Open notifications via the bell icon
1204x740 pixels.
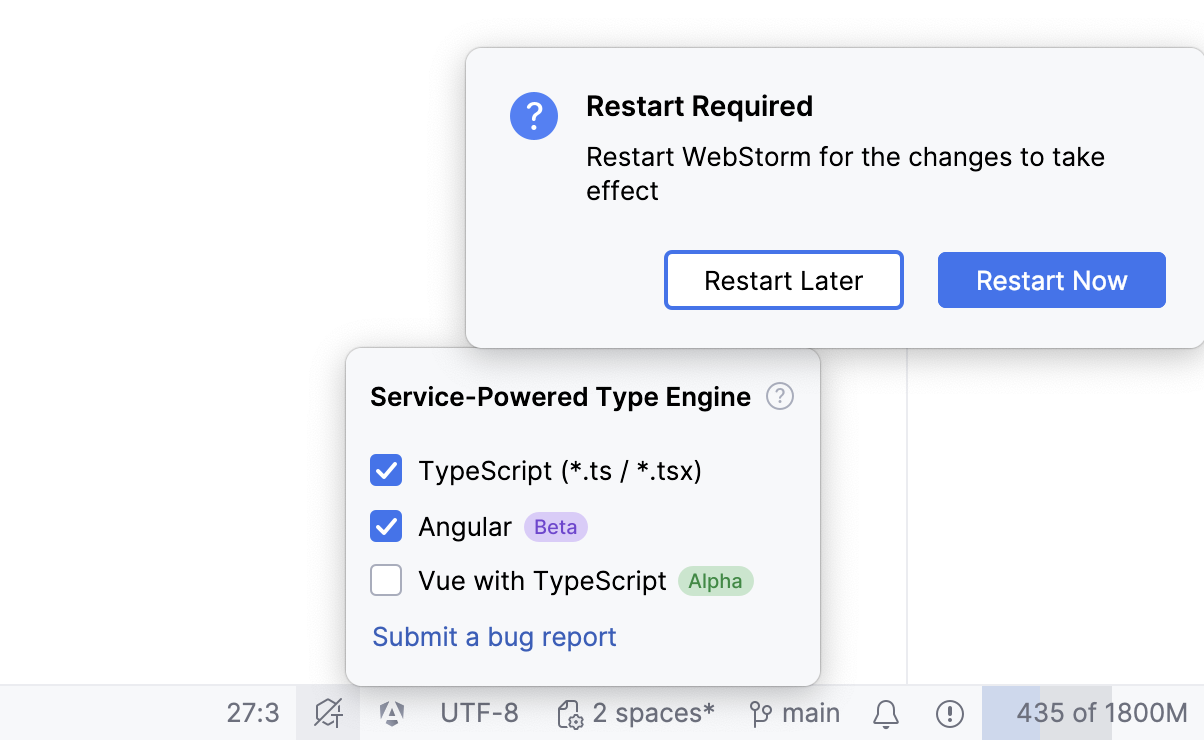(x=884, y=713)
